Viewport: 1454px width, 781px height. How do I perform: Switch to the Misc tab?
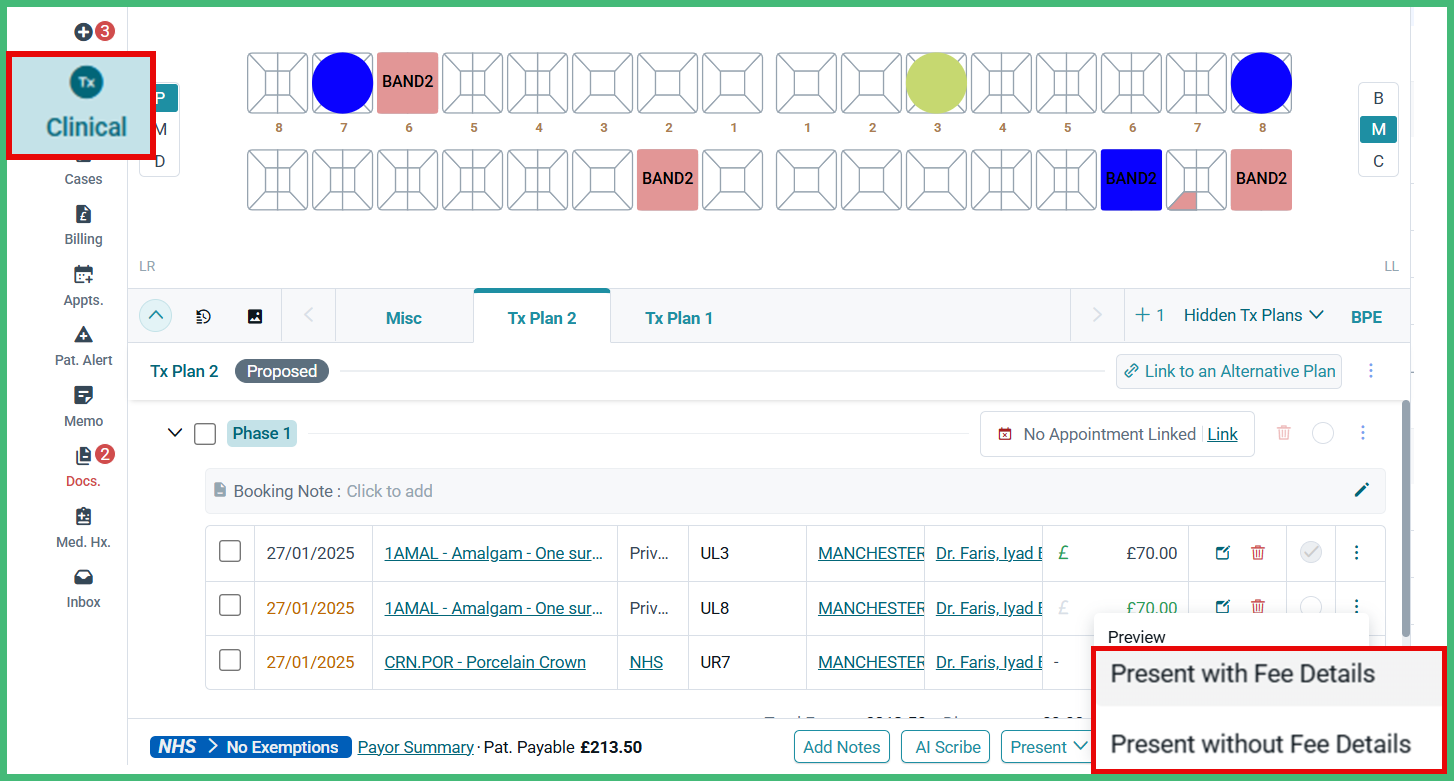404,317
